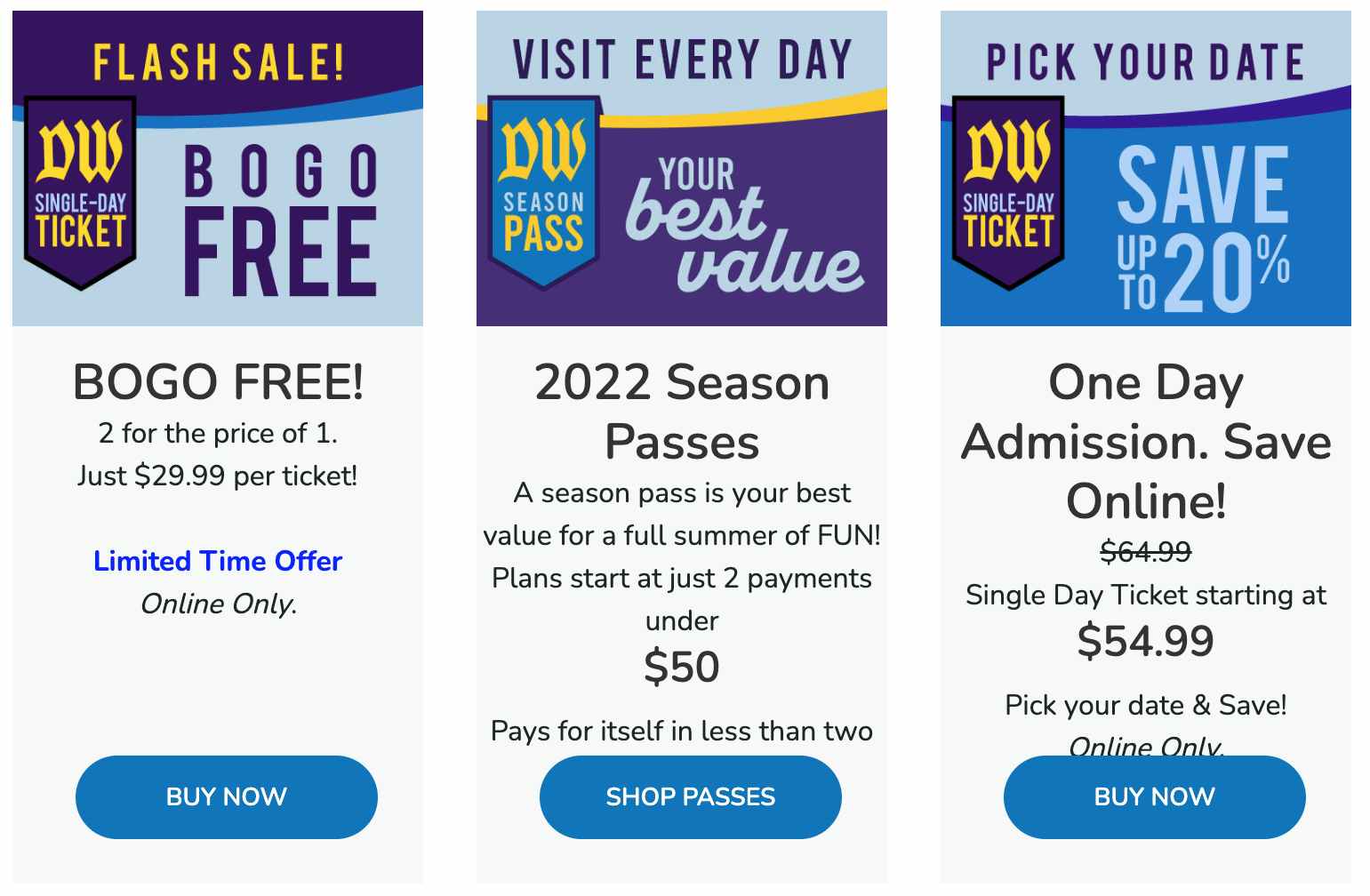Click the $50 payment price on the season pass card
This screenshot has height=896, width=1370.
[x=682, y=667]
